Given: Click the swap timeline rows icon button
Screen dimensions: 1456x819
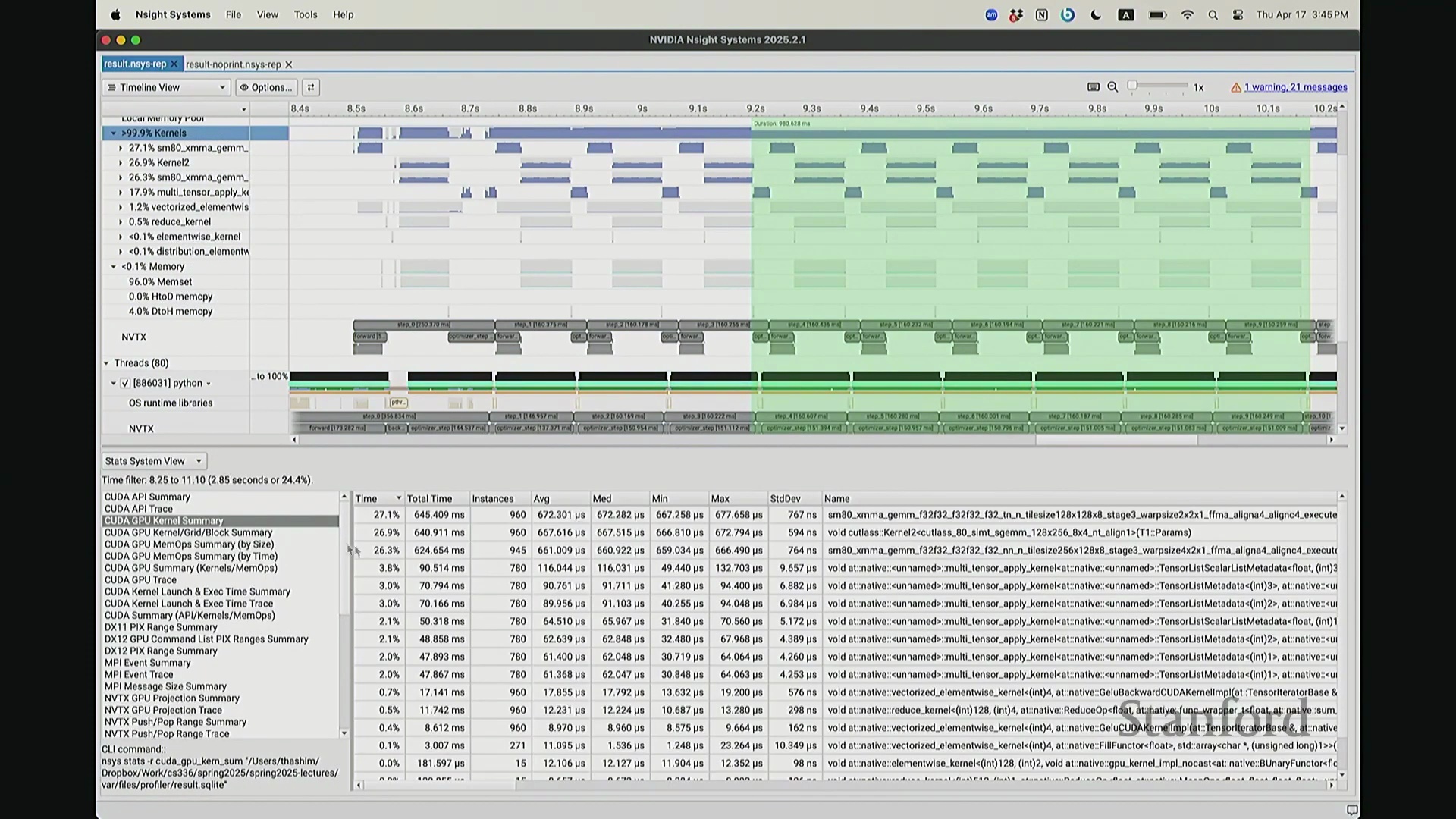Looking at the screenshot, I should pyautogui.click(x=311, y=87).
